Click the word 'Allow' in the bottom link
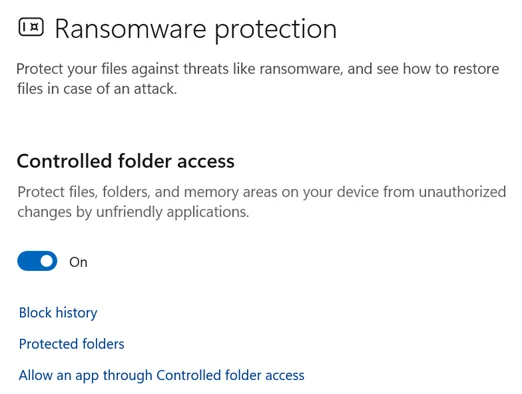The width and height of the screenshot is (522, 394). tap(35, 375)
